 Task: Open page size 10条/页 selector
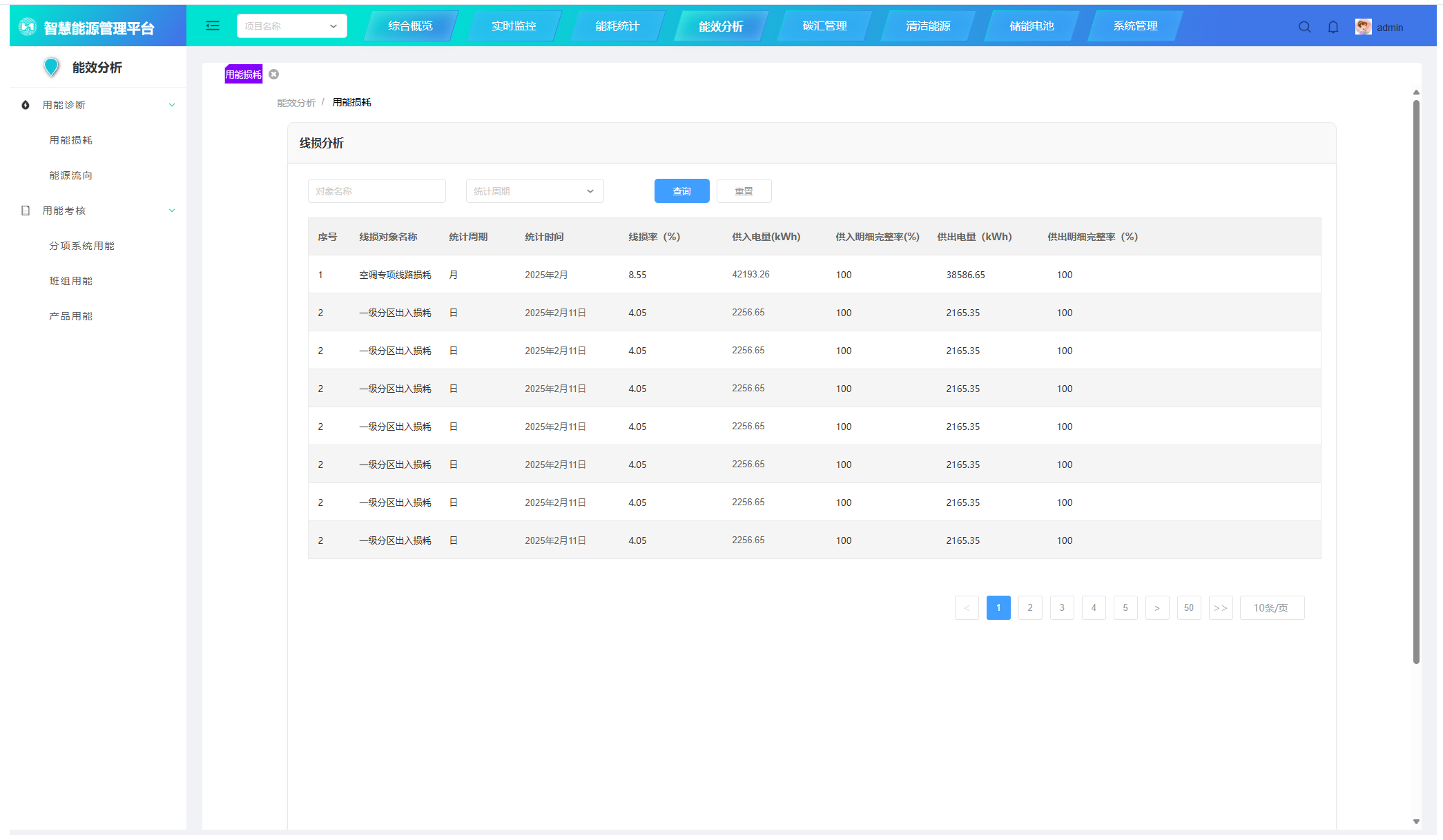[x=1271, y=608]
